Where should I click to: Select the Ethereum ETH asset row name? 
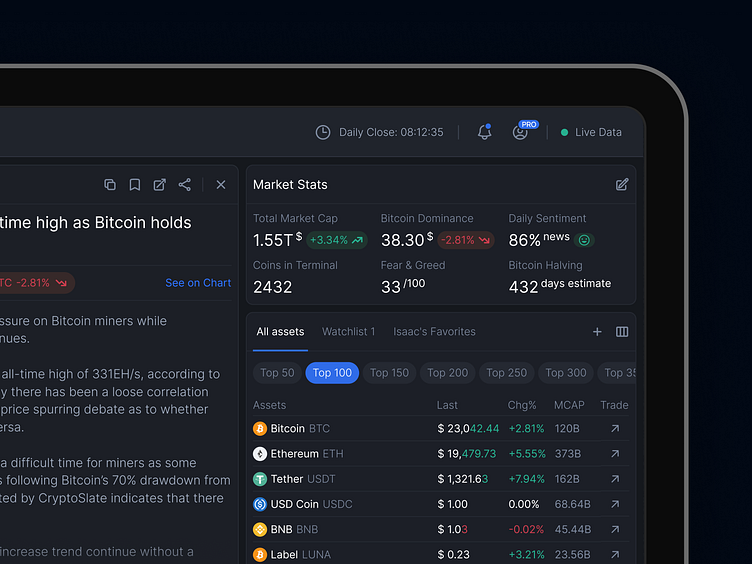click(307, 454)
